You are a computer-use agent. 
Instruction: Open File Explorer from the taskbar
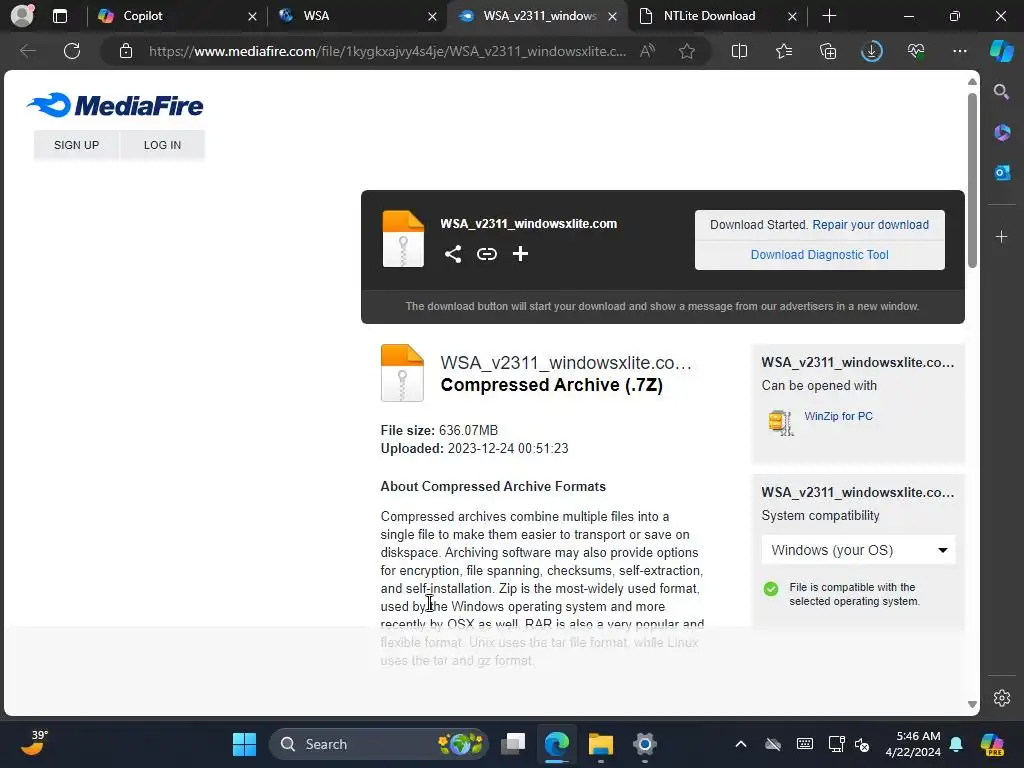point(600,744)
